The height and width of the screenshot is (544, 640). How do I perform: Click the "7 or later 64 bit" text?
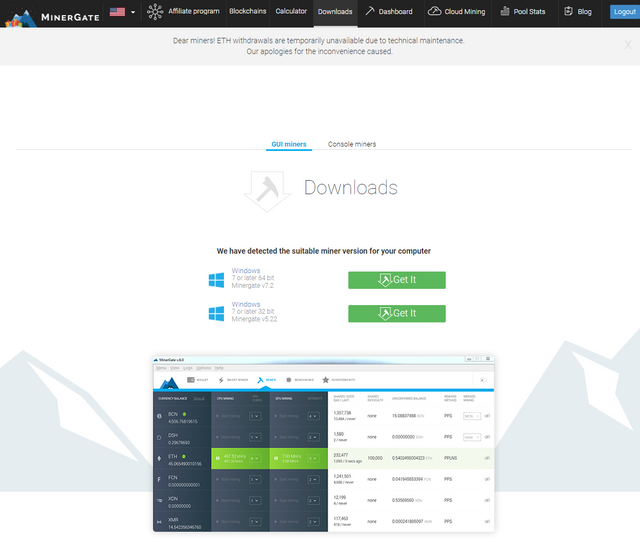253,278
